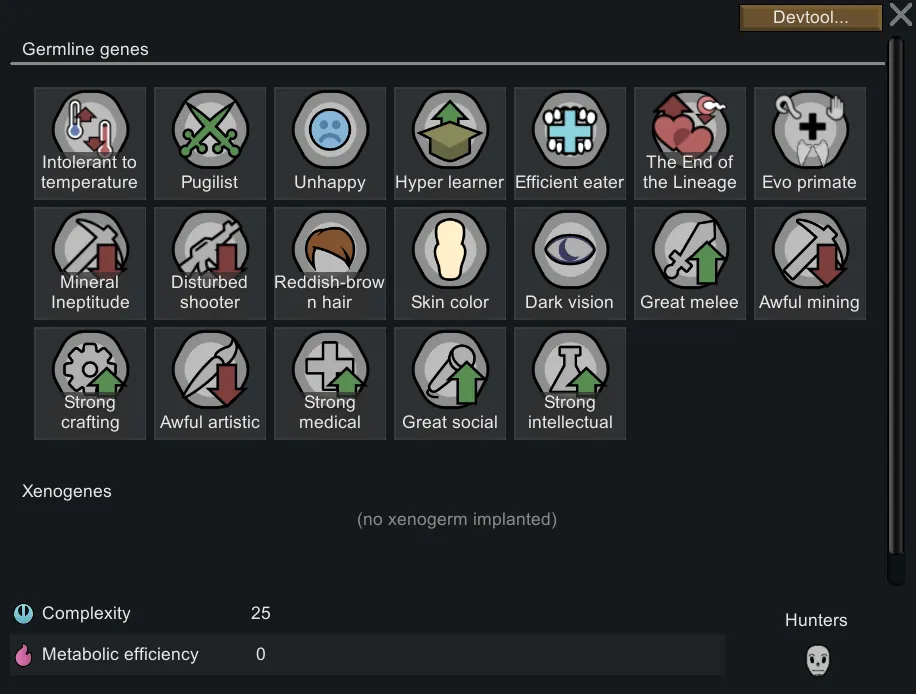Image resolution: width=916 pixels, height=694 pixels.
Task: Select the Skin color gene
Action: (450, 263)
